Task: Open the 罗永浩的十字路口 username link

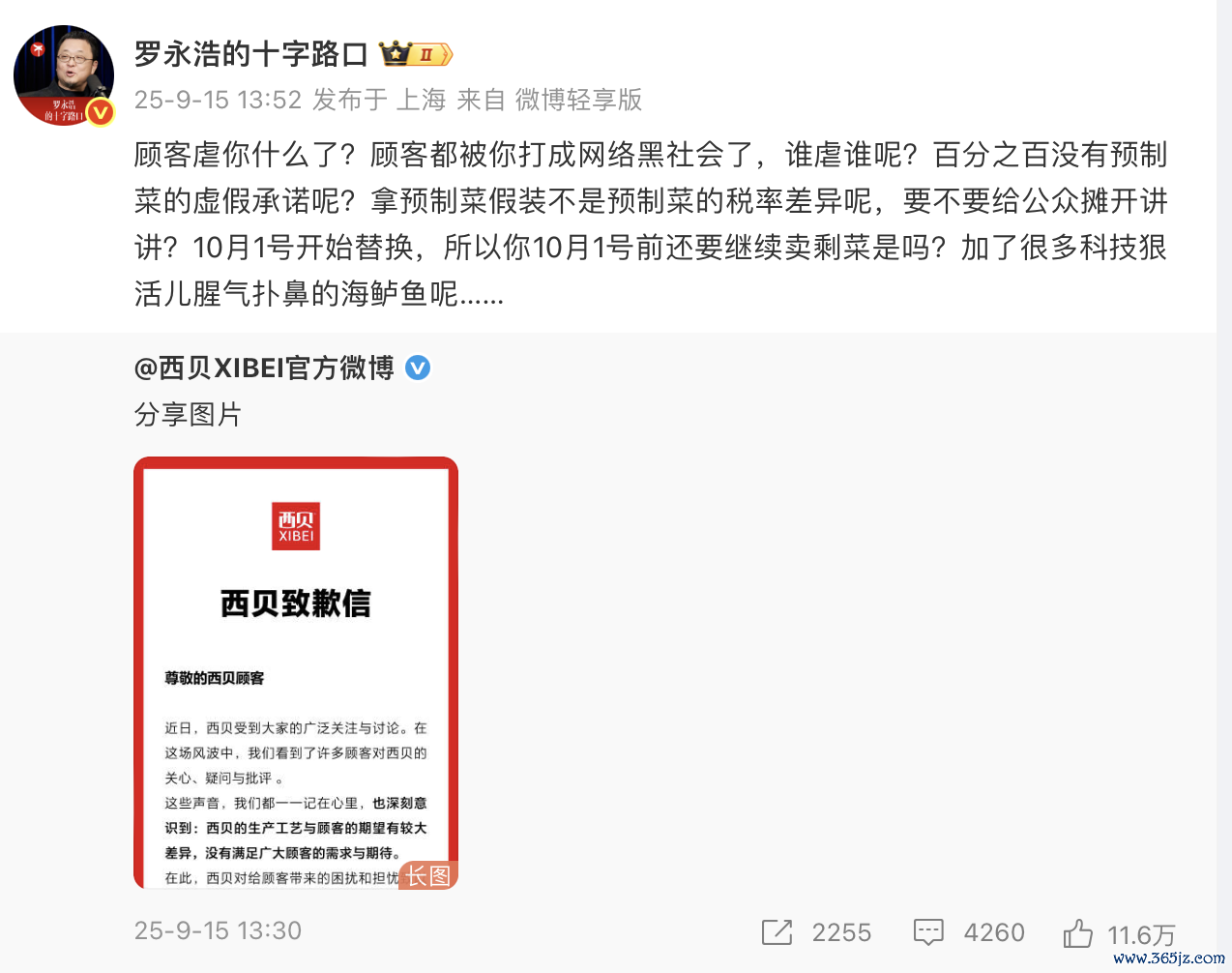Action: pos(251,54)
